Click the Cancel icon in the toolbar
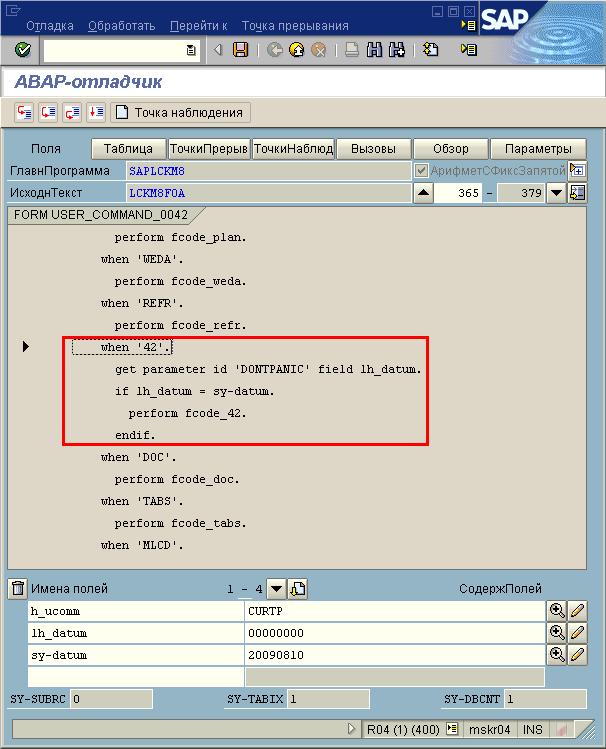This screenshot has width=606, height=749. coord(319,50)
